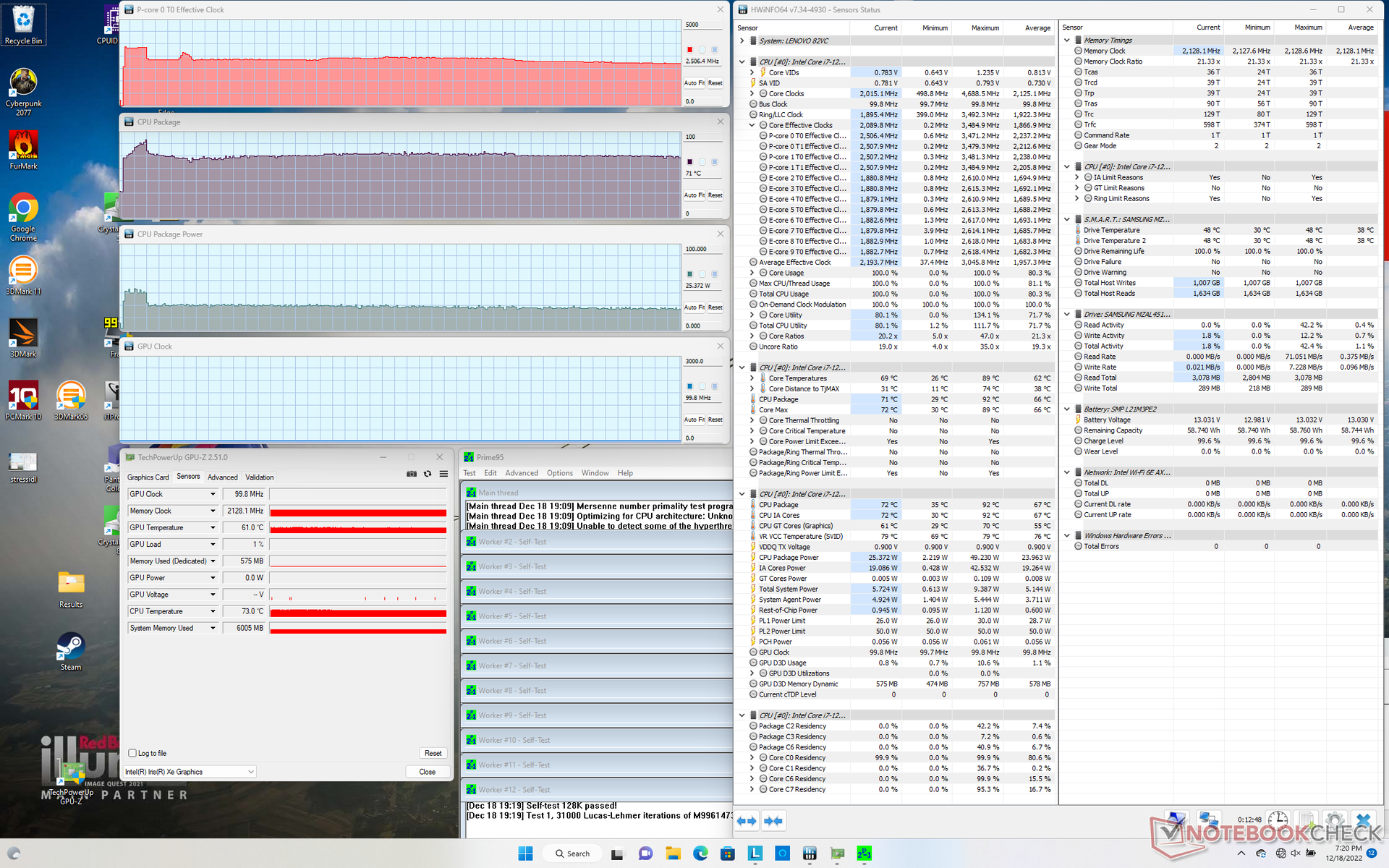
Task: Open the Intel Iris Xe Graphics device dropdown
Action: 251,772
